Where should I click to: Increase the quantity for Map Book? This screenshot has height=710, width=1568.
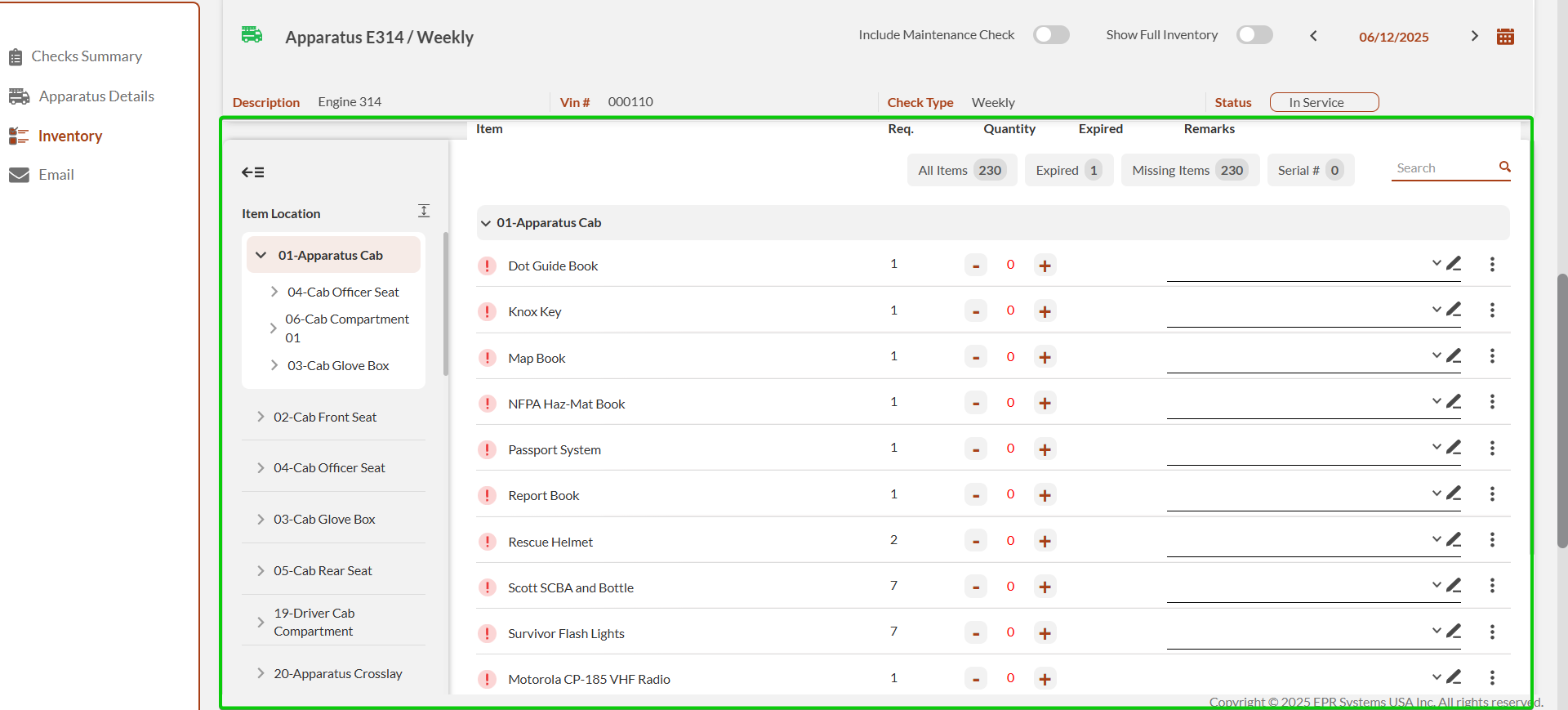(x=1045, y=357)
